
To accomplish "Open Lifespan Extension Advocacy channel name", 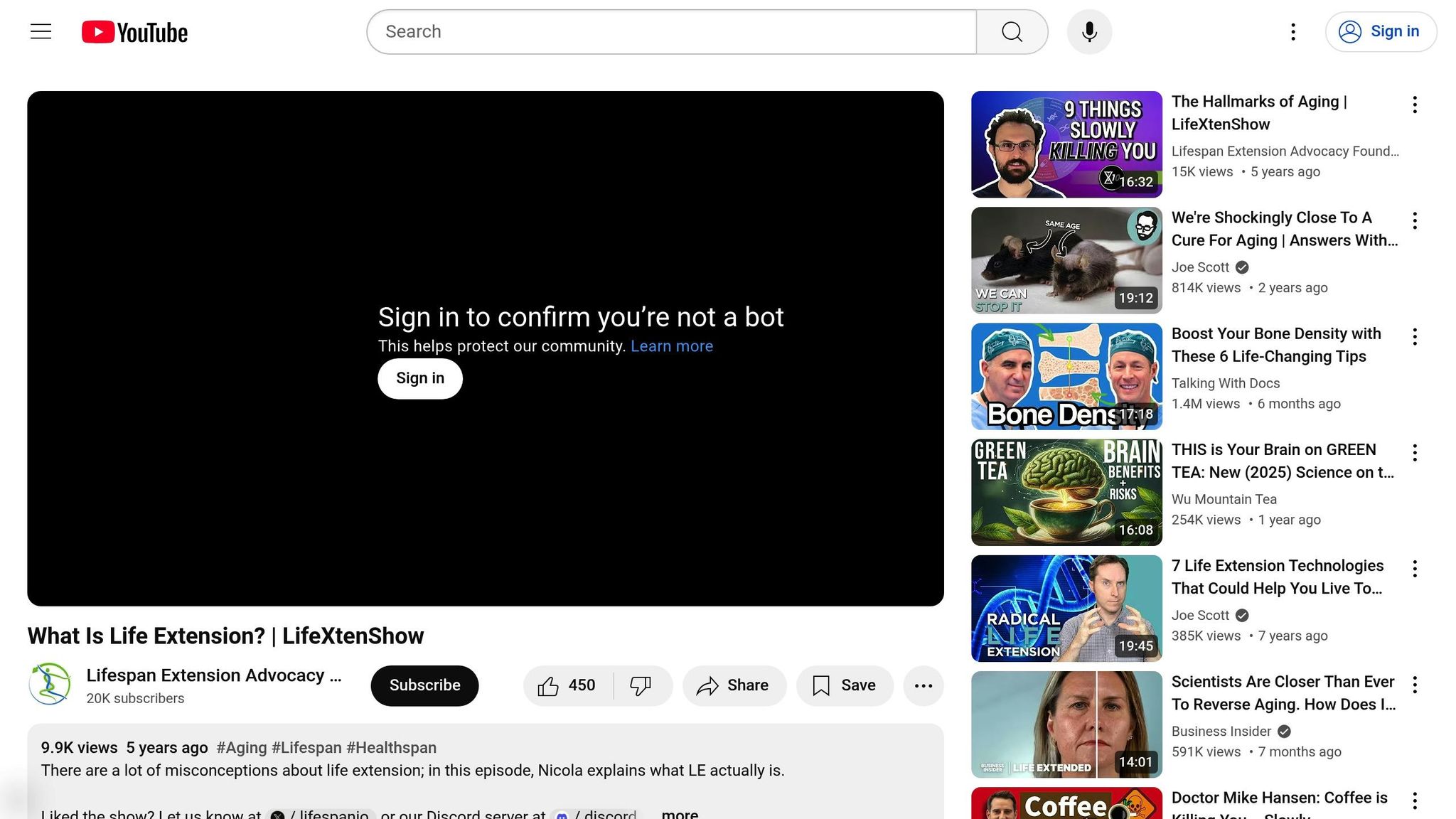I will coord(214,675).
